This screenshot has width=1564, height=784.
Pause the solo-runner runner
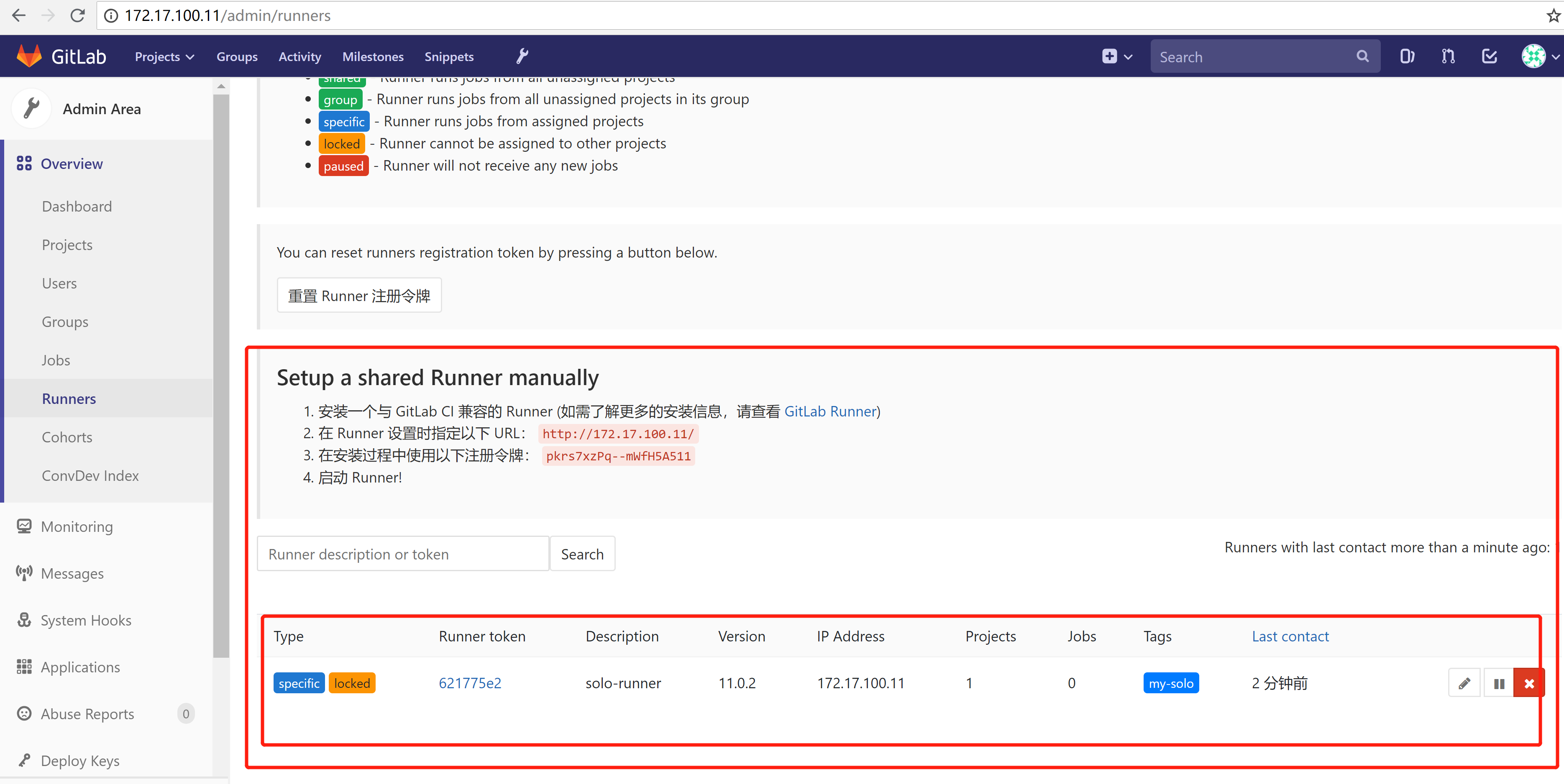pyautogui.click(x=1498, y=683)
